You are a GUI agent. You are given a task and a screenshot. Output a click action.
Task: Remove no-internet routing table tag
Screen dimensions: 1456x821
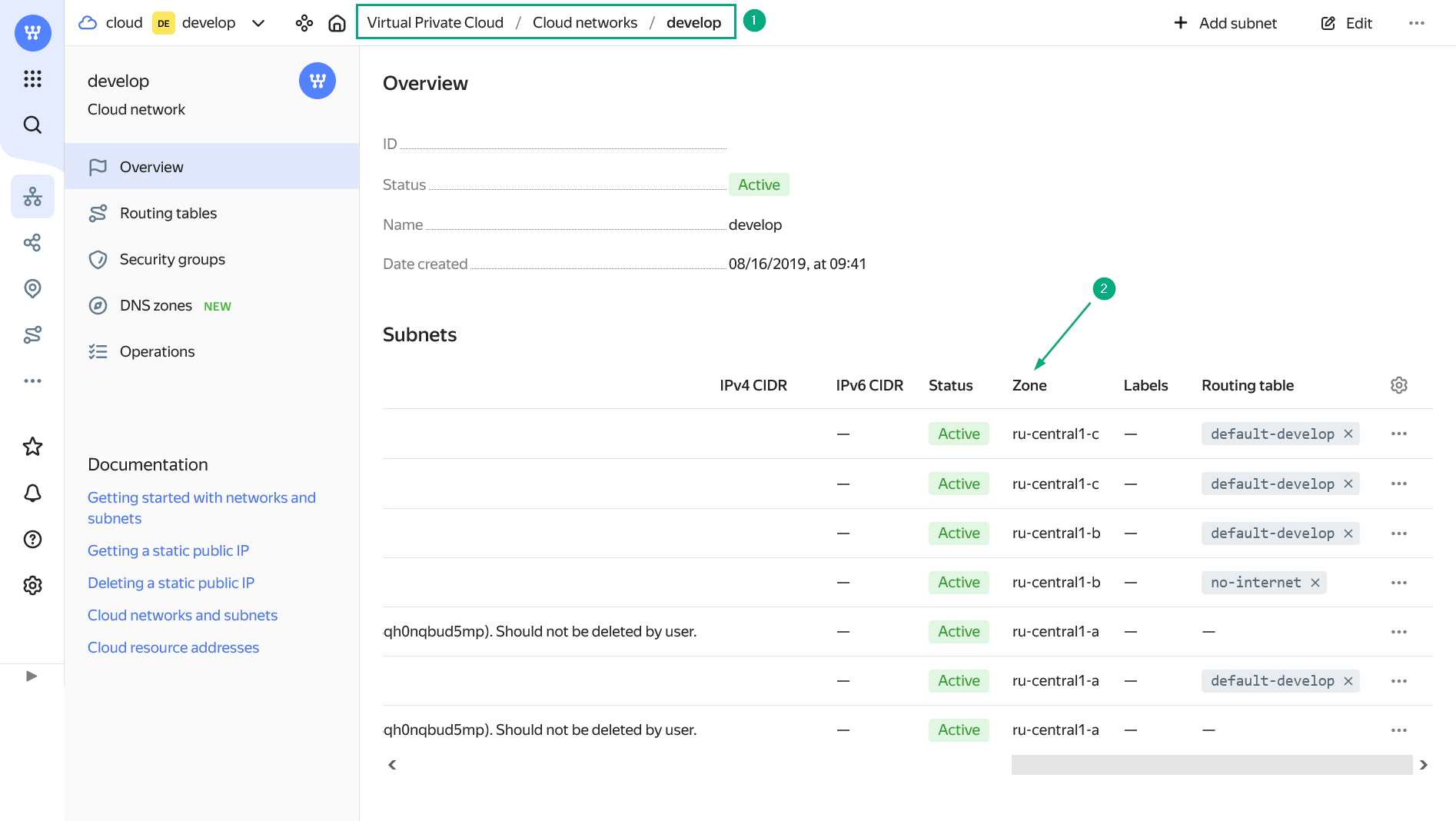click(x=1315, y=583)
